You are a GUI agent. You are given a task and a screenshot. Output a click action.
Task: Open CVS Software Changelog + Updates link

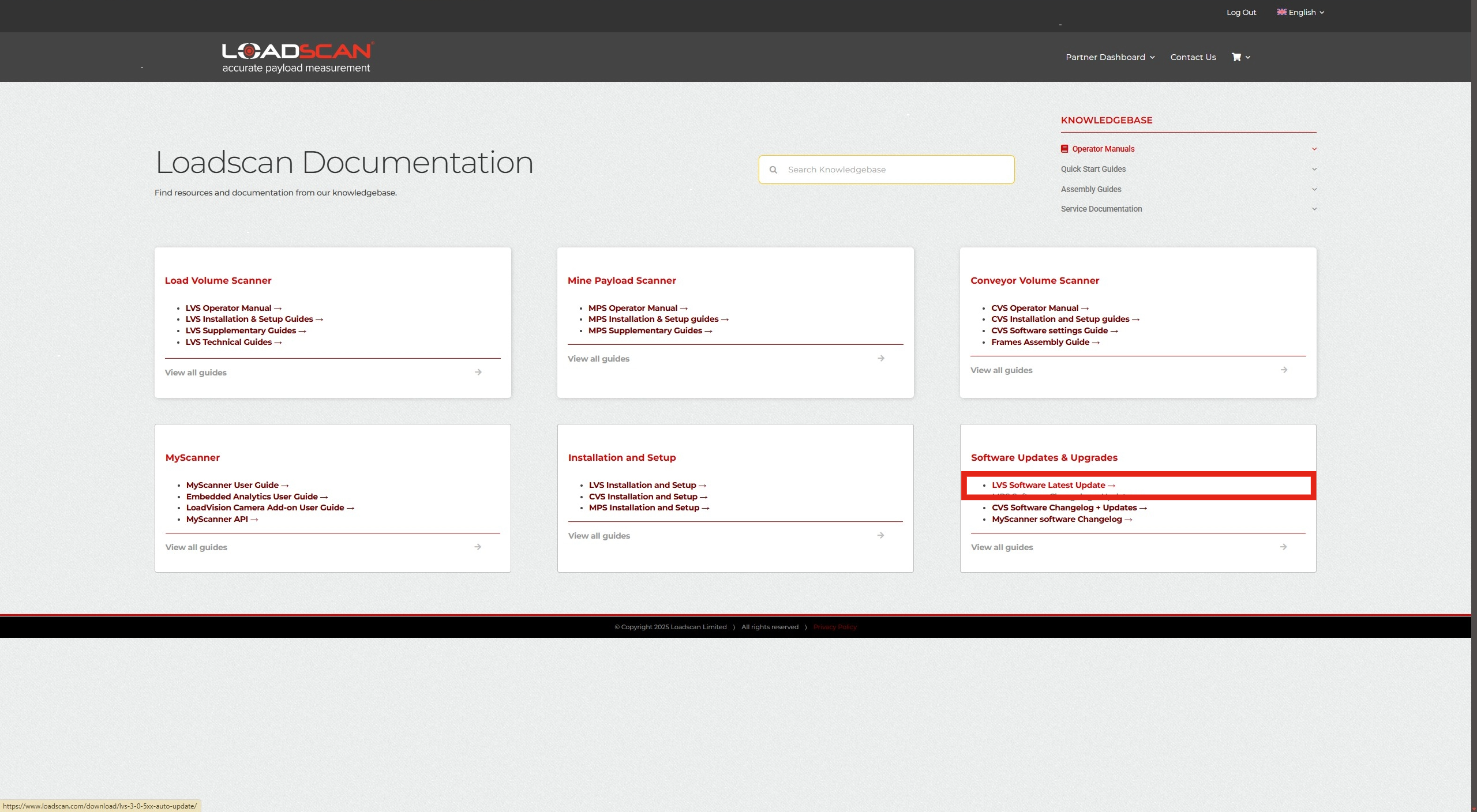[1069, 507]
